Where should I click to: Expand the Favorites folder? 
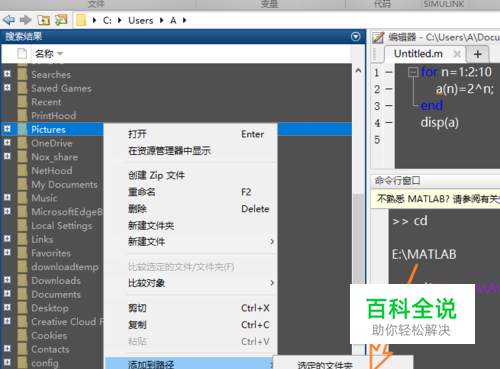click(x=7, y=252)
